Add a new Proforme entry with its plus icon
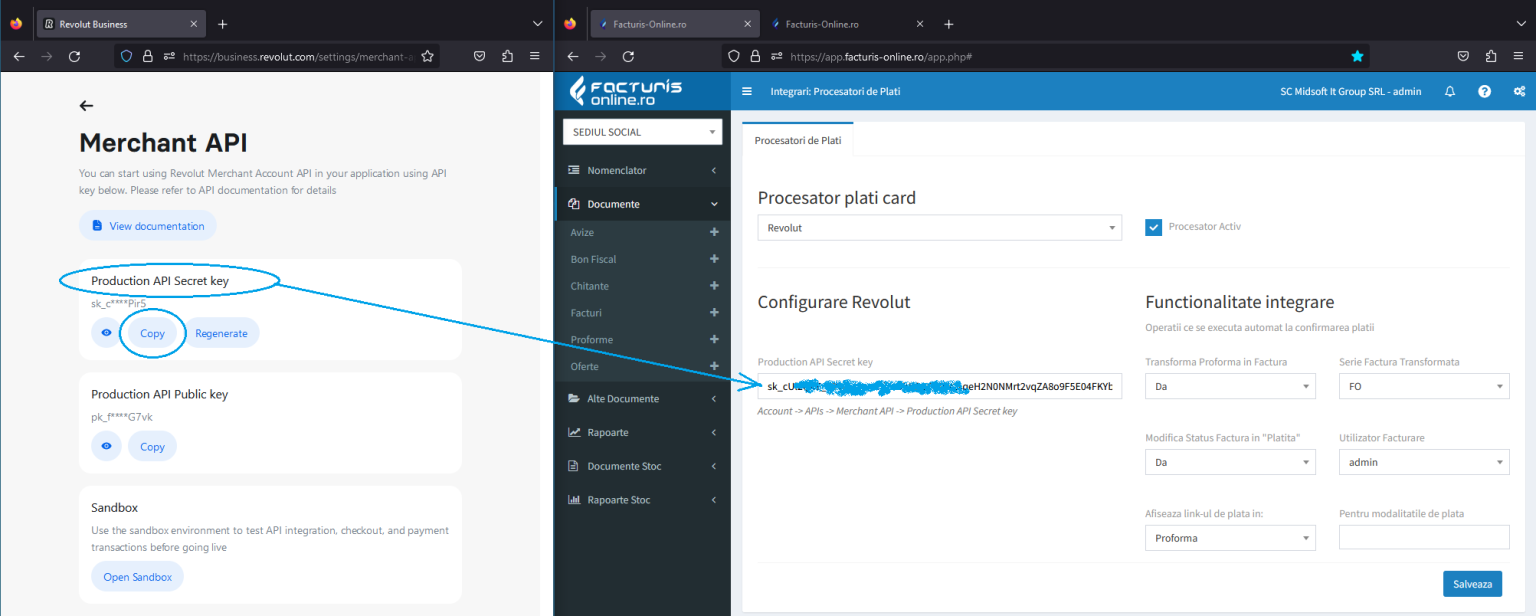 (714, 340)
